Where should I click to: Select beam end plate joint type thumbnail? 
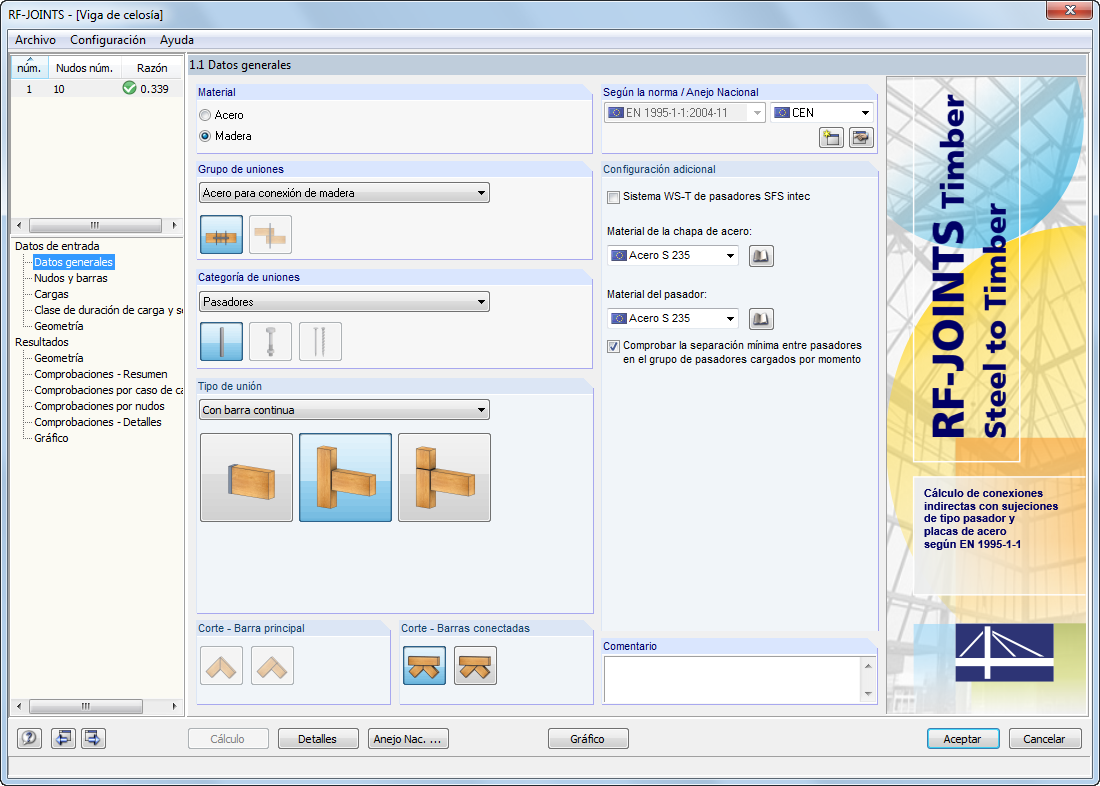[x=246, y=477]
